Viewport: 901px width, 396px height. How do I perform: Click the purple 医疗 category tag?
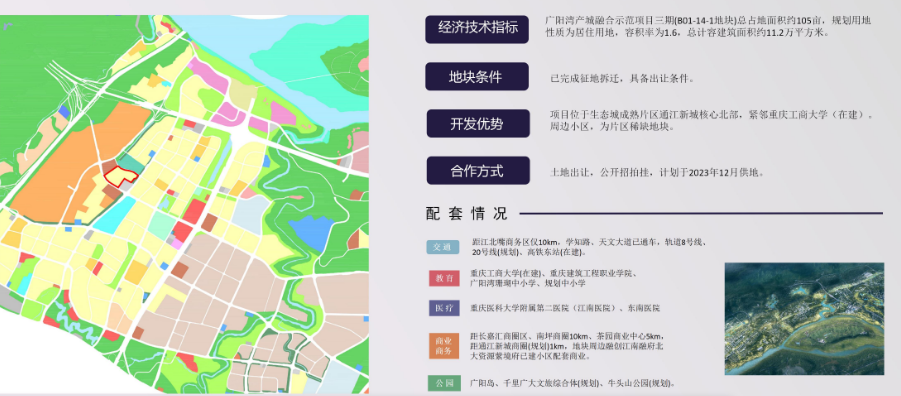pyautogui.click(x=444, y=308)
